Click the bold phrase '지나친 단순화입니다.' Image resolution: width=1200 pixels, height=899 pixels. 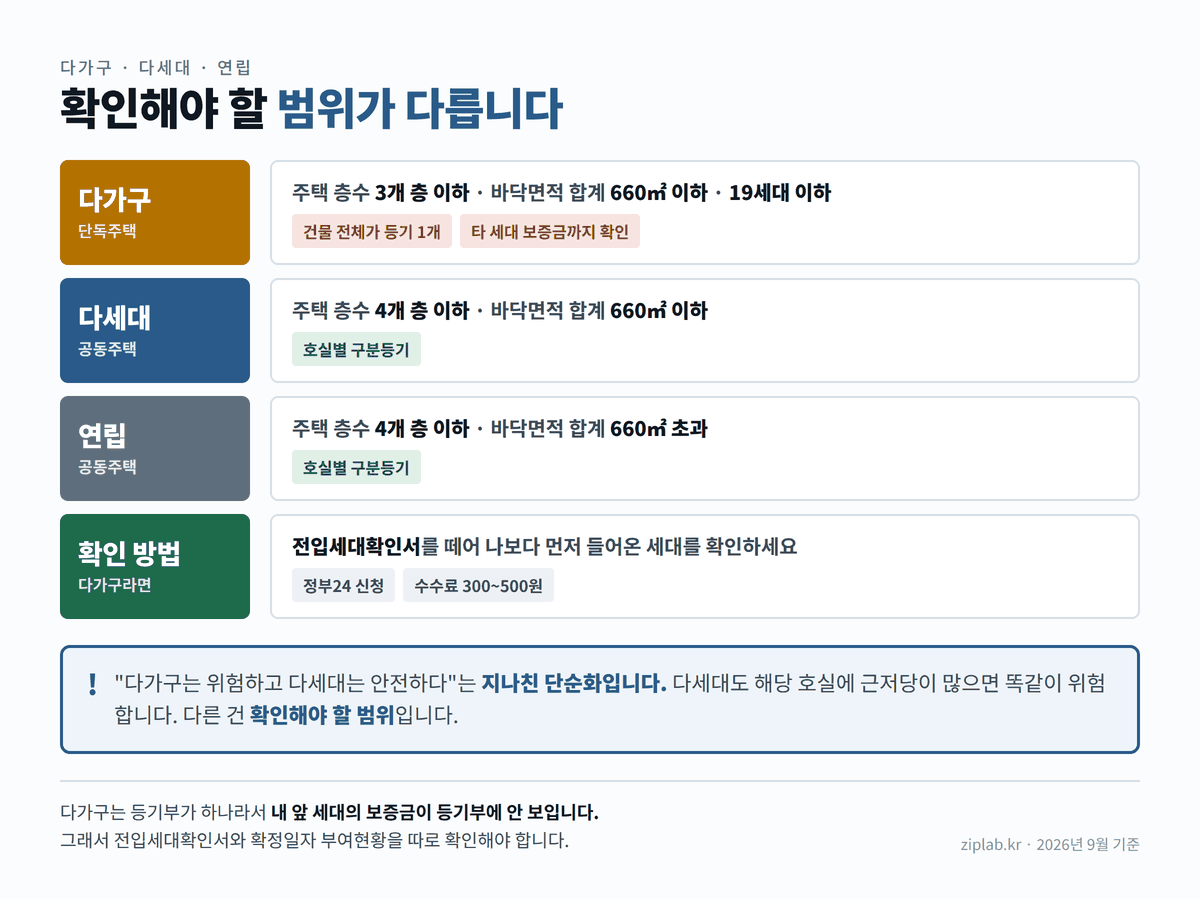click(x=574, y=683)
